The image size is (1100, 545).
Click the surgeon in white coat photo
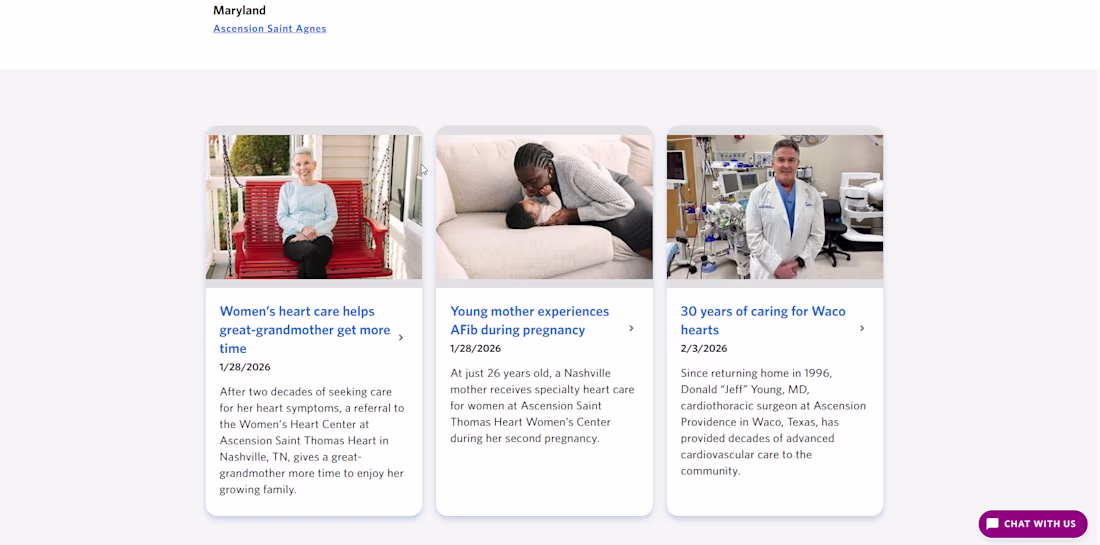774,207
